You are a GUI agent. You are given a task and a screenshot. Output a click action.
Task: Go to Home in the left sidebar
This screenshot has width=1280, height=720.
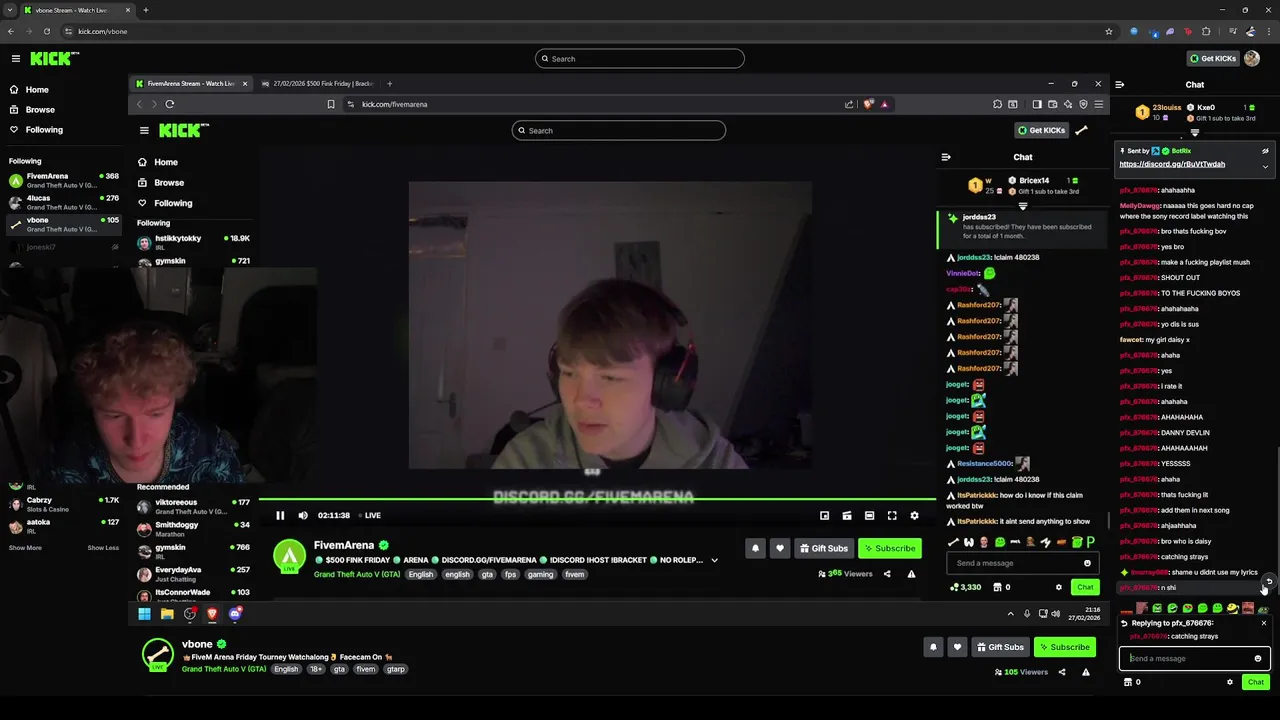37,90
